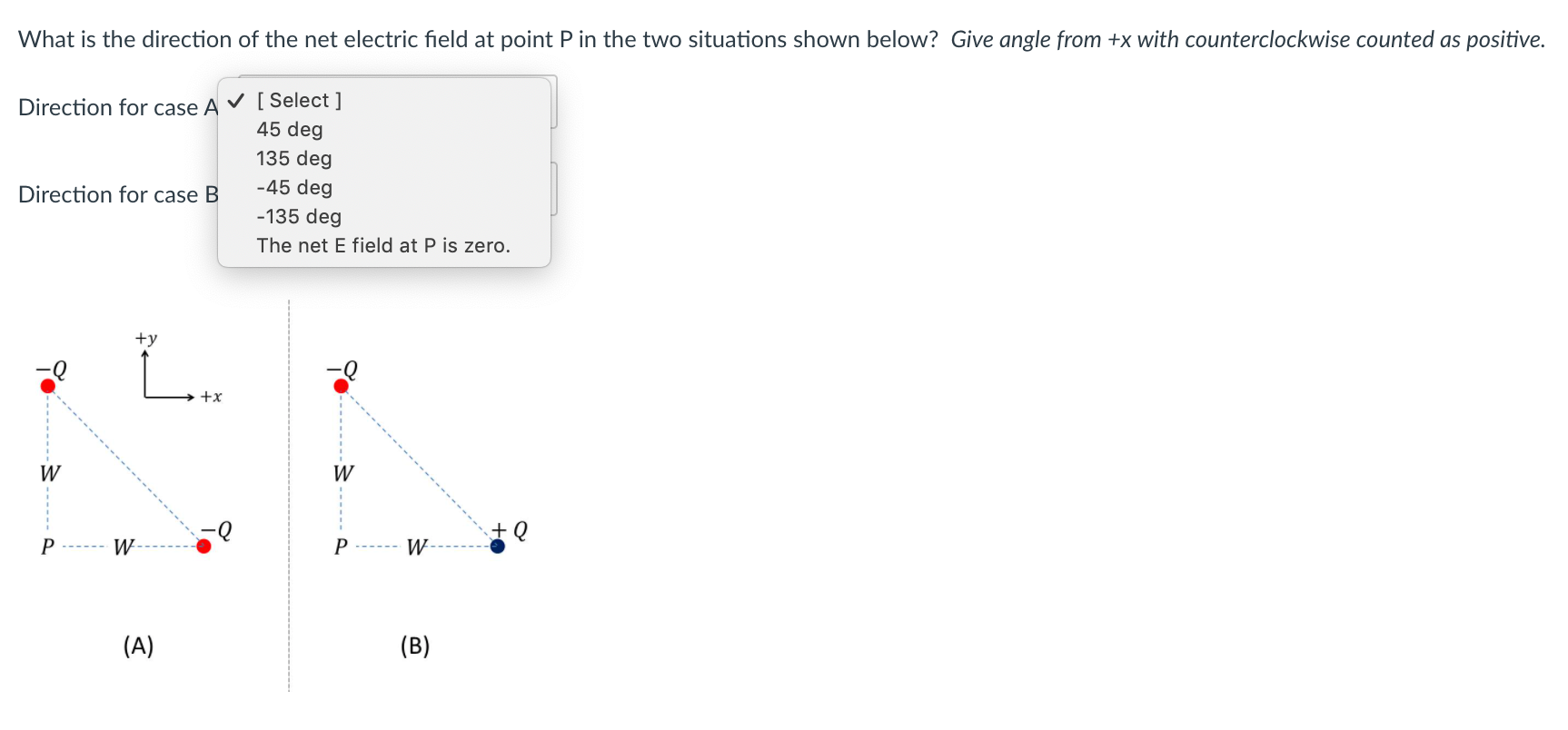Click the checkmark beside "[ Select ]"
The height and width of the screenshot is (730, 1568).
[x=235, y=100]
